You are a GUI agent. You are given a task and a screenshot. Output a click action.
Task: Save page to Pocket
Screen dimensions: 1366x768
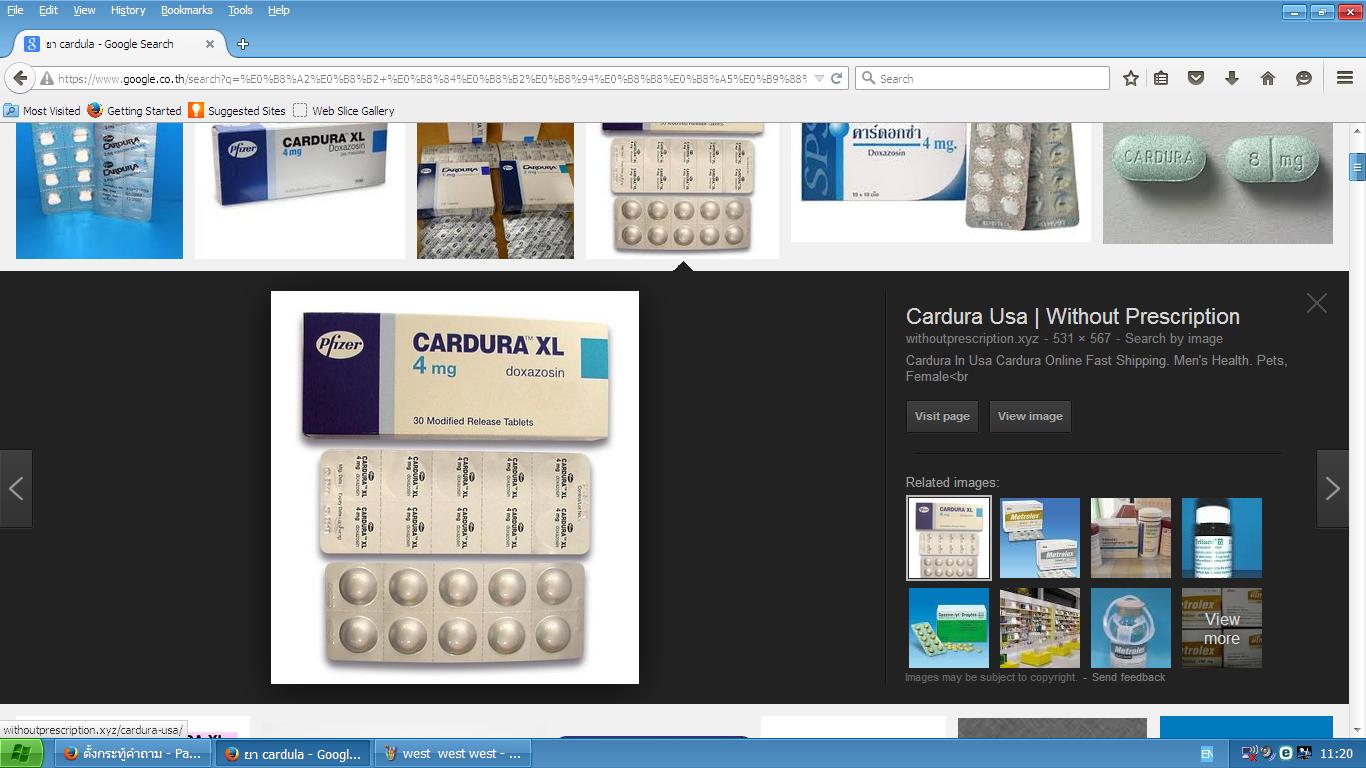pos(1196,78)
